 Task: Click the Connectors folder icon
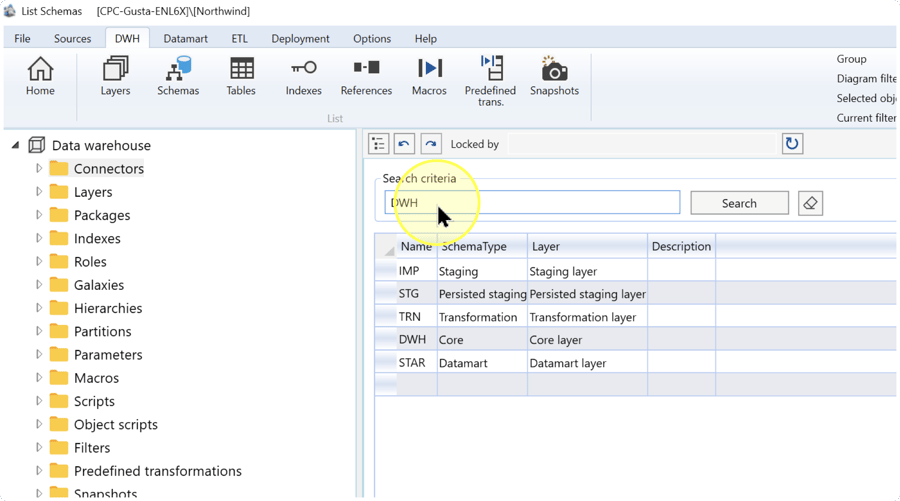pyautogui.click(x=59, y=169)
